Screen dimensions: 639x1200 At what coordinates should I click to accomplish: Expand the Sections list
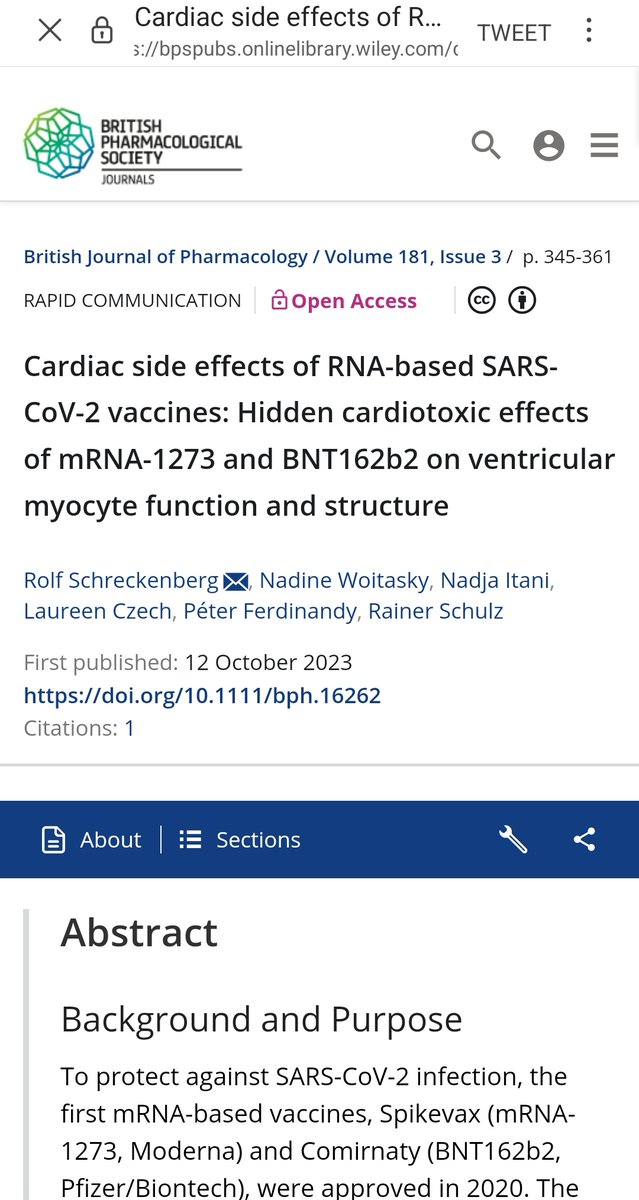click(240, 840)
